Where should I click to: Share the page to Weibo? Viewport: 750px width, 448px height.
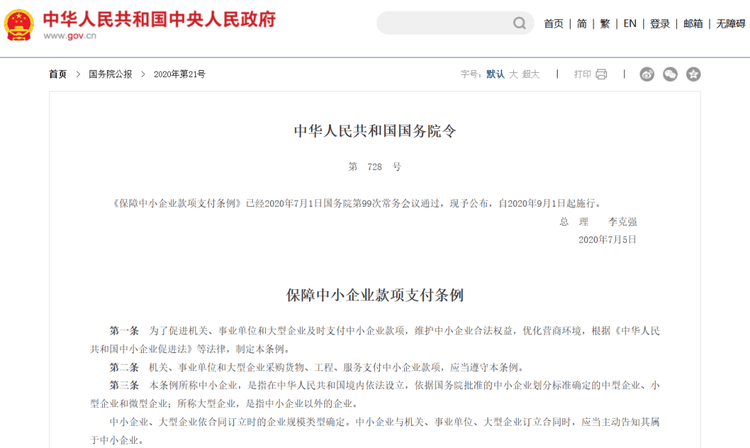(647, 74)
